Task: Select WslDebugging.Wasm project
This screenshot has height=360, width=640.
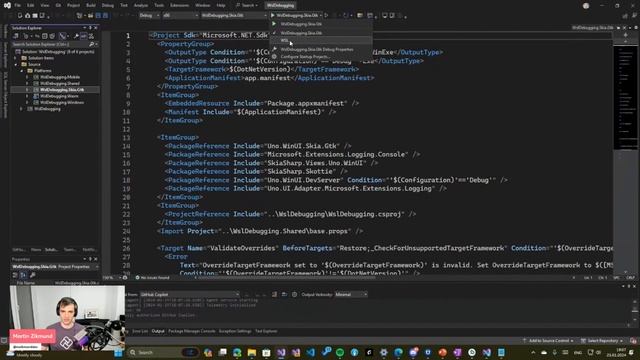Action: [x=59, y=96]
